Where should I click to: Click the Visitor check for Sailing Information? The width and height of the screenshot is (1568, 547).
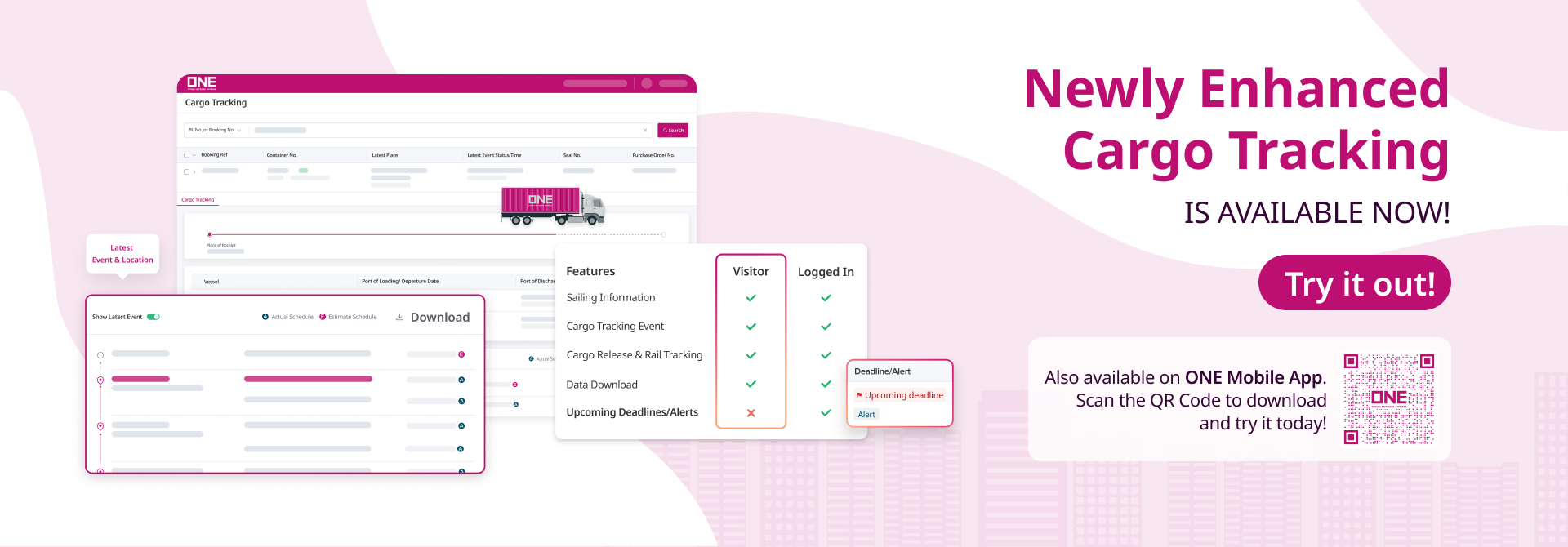(x=751, y=298)
